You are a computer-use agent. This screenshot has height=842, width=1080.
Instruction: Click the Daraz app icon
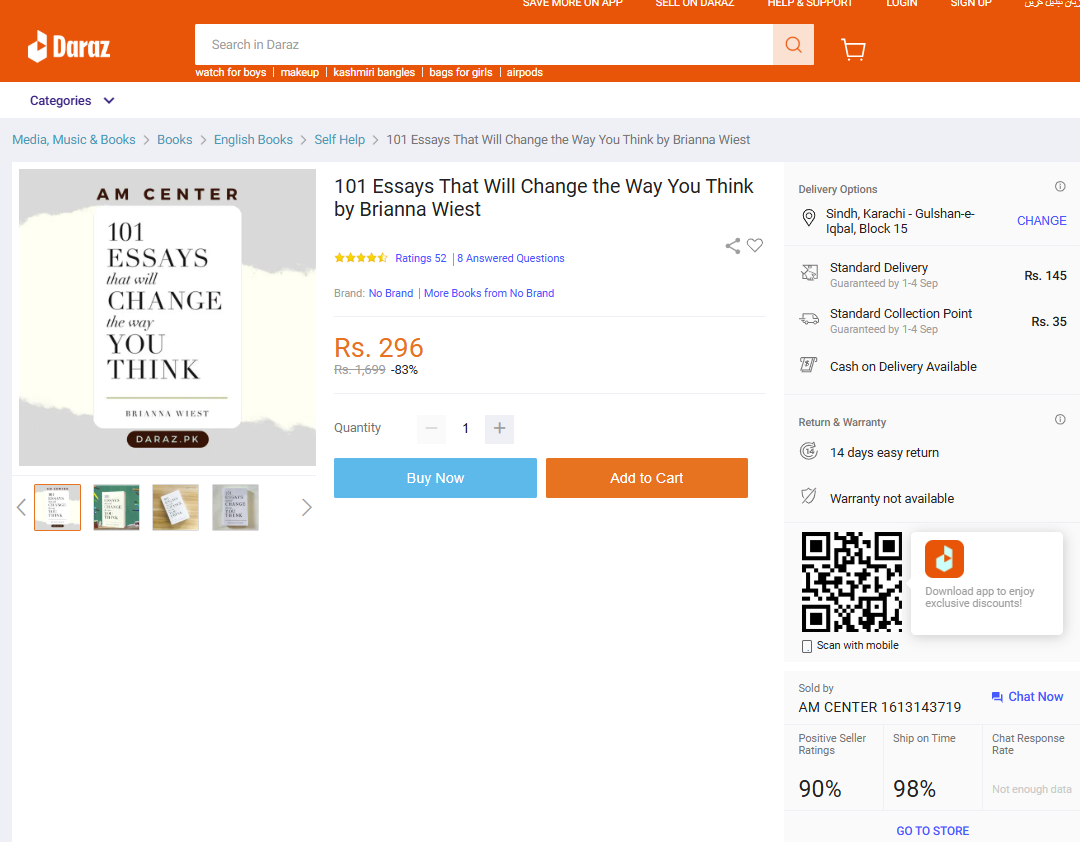pos(944,559)
